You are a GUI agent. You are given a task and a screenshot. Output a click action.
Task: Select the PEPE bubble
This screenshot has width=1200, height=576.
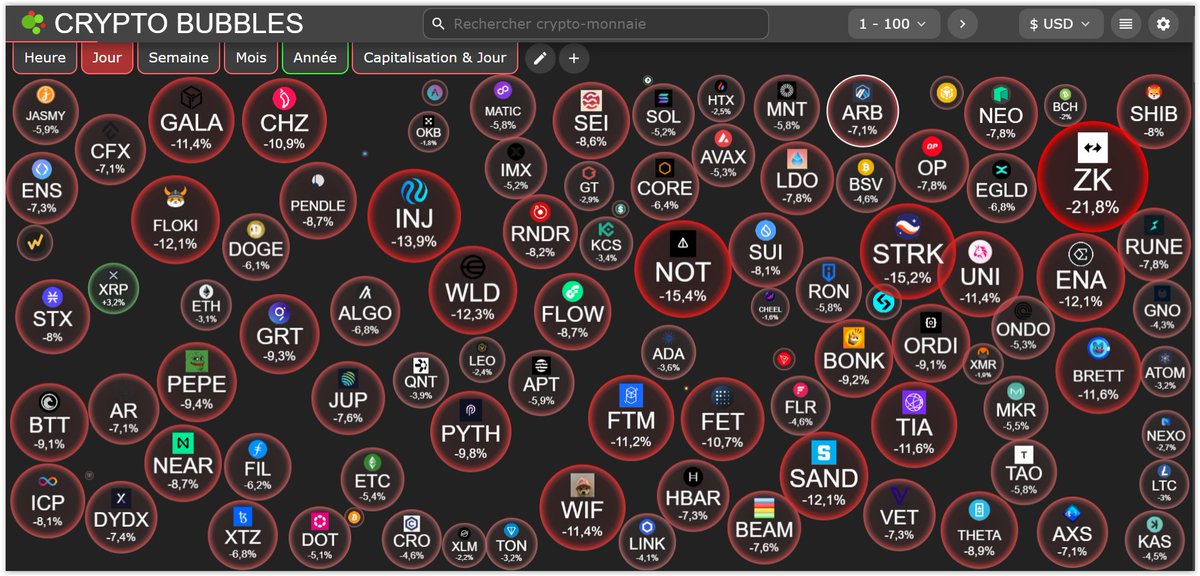point(197,380)
